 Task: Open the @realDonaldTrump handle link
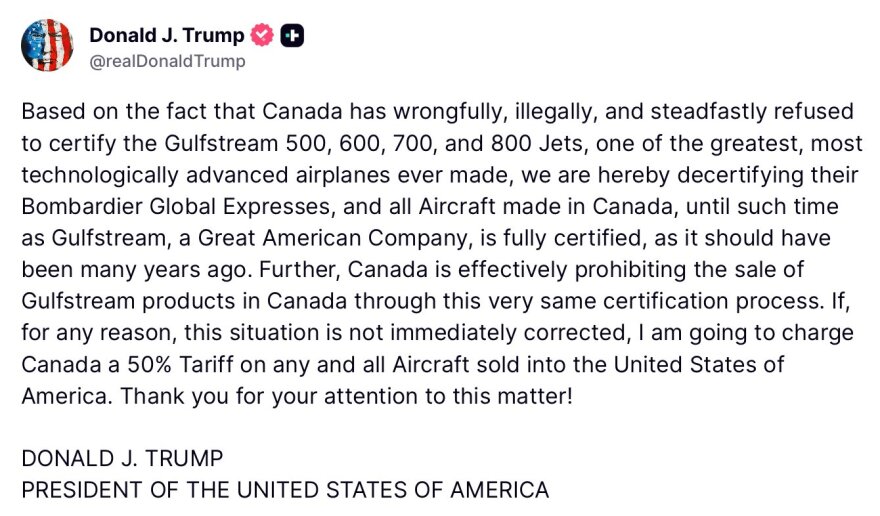point(167,61)
